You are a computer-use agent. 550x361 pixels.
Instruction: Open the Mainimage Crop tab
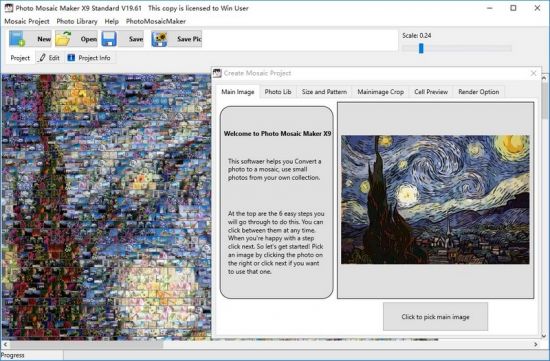pos(381,92)
